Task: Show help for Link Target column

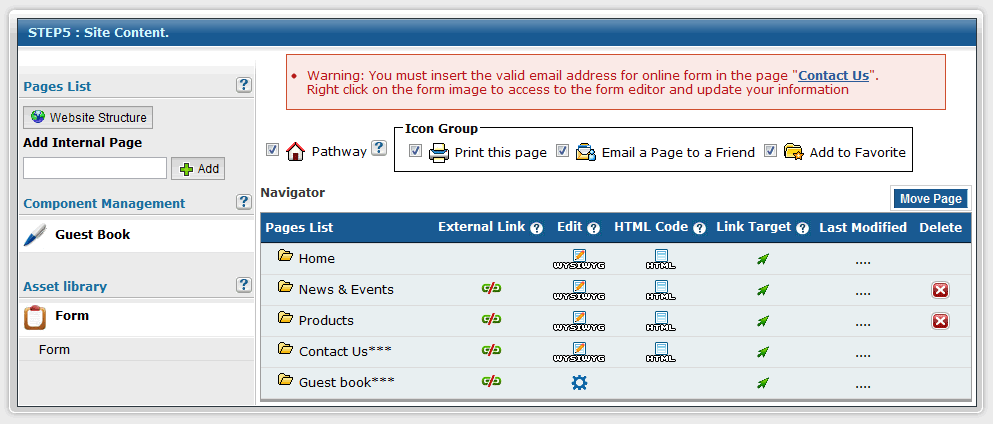Action: 803,228
